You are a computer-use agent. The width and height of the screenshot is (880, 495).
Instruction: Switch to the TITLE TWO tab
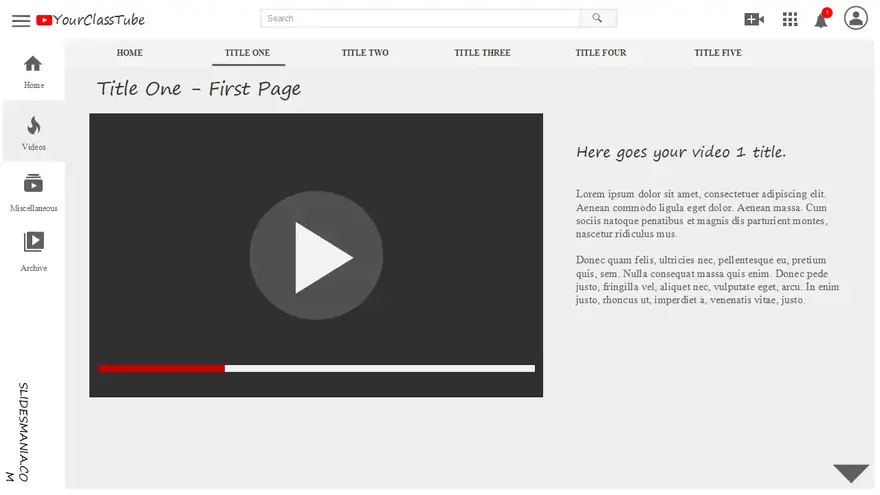pyautogui.click(x=365, y=53)
